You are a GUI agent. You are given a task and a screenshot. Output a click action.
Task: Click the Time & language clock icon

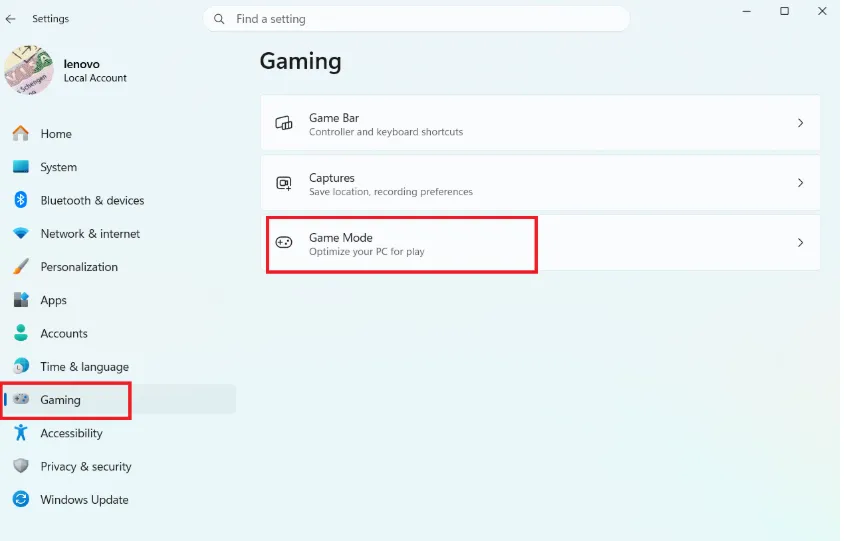point(20,366)
